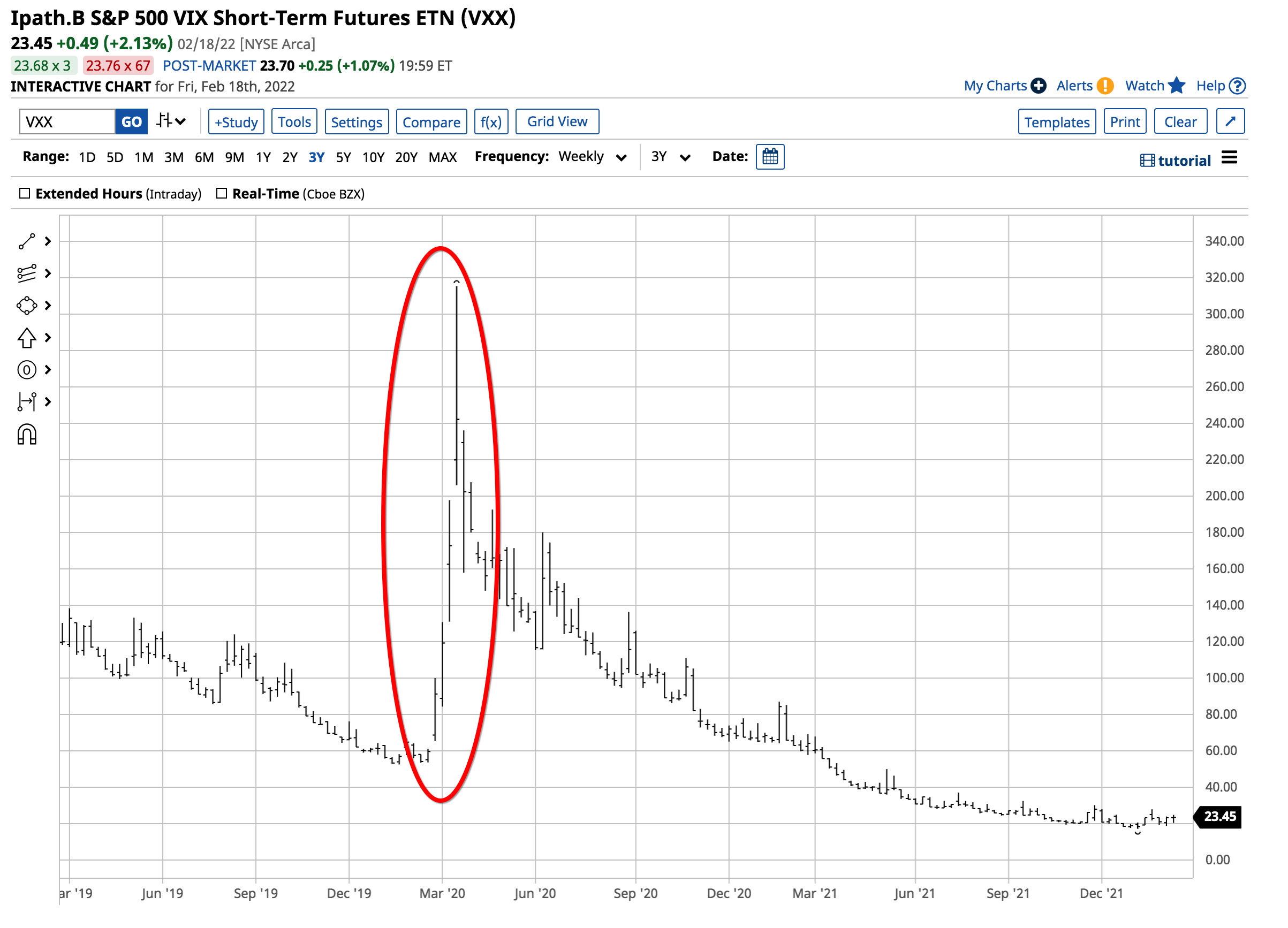The image size is (1288, 928).
Task: Click the My Charts link text
Action: pyautogui.click(x=995, y=86)
